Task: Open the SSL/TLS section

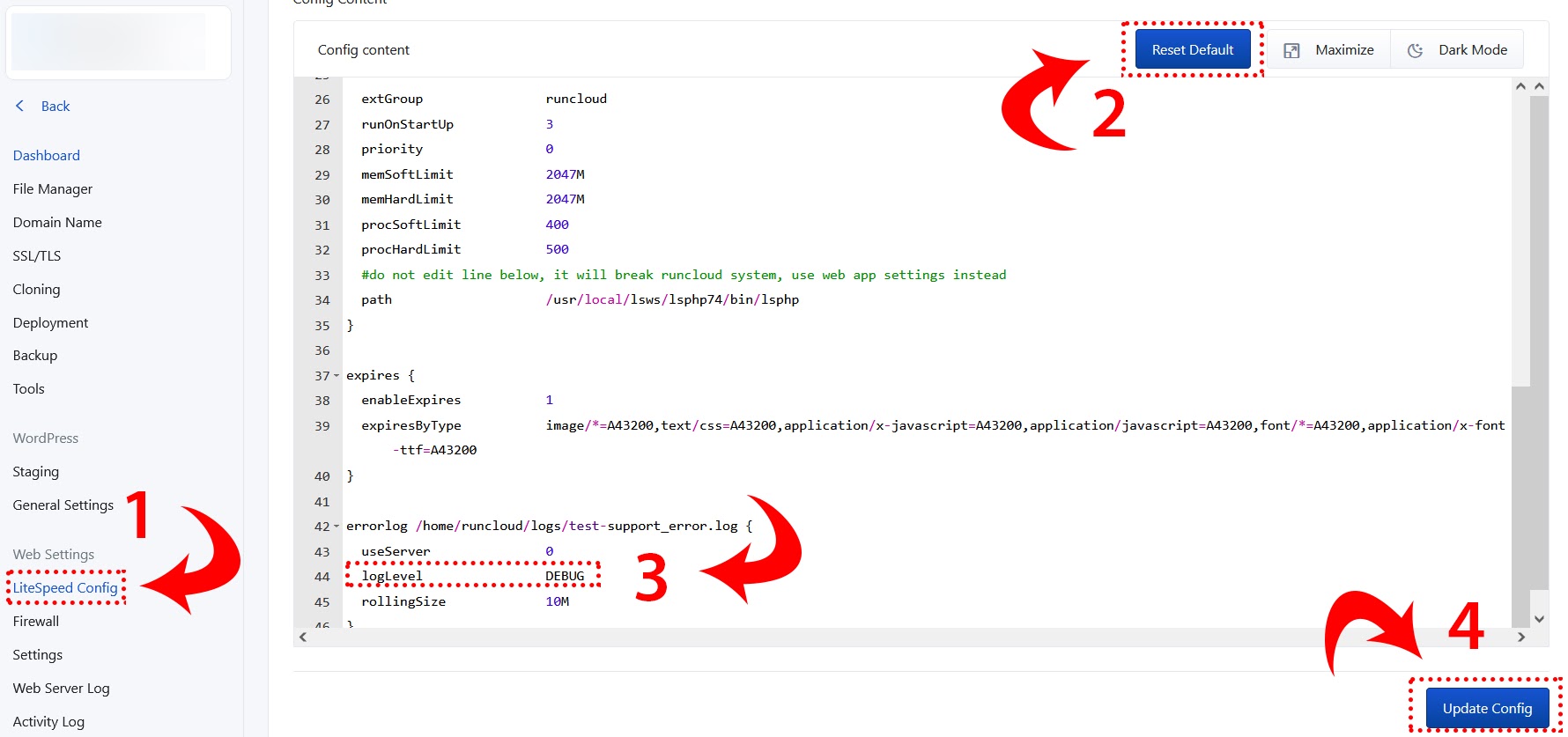Action: click(x=37, y=255)
